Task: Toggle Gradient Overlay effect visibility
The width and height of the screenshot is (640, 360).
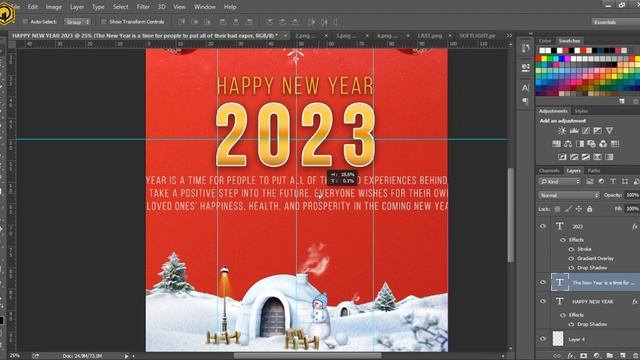Action: 571,258
